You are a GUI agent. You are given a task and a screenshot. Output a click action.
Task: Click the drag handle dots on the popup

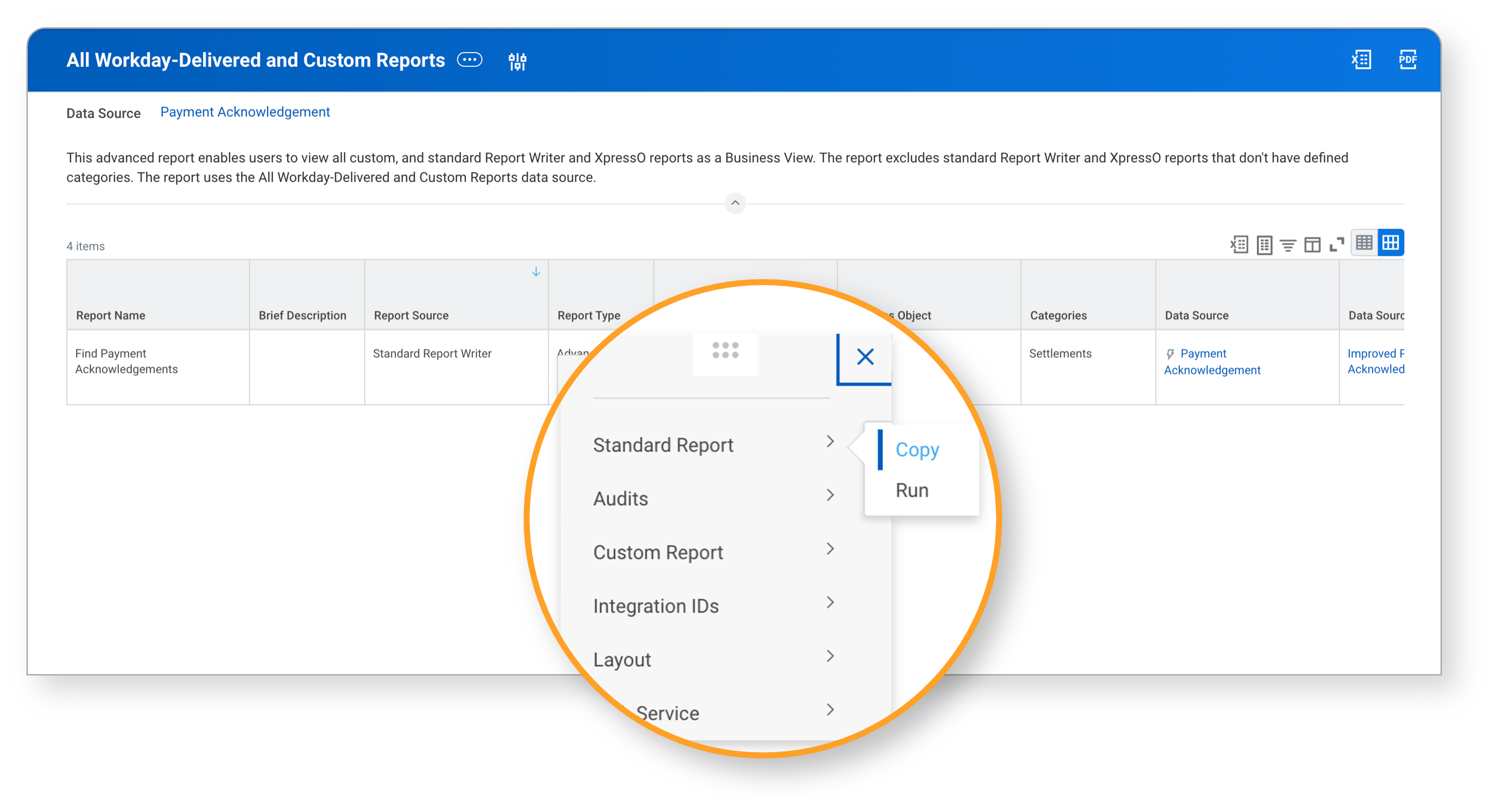click(725, 351)
